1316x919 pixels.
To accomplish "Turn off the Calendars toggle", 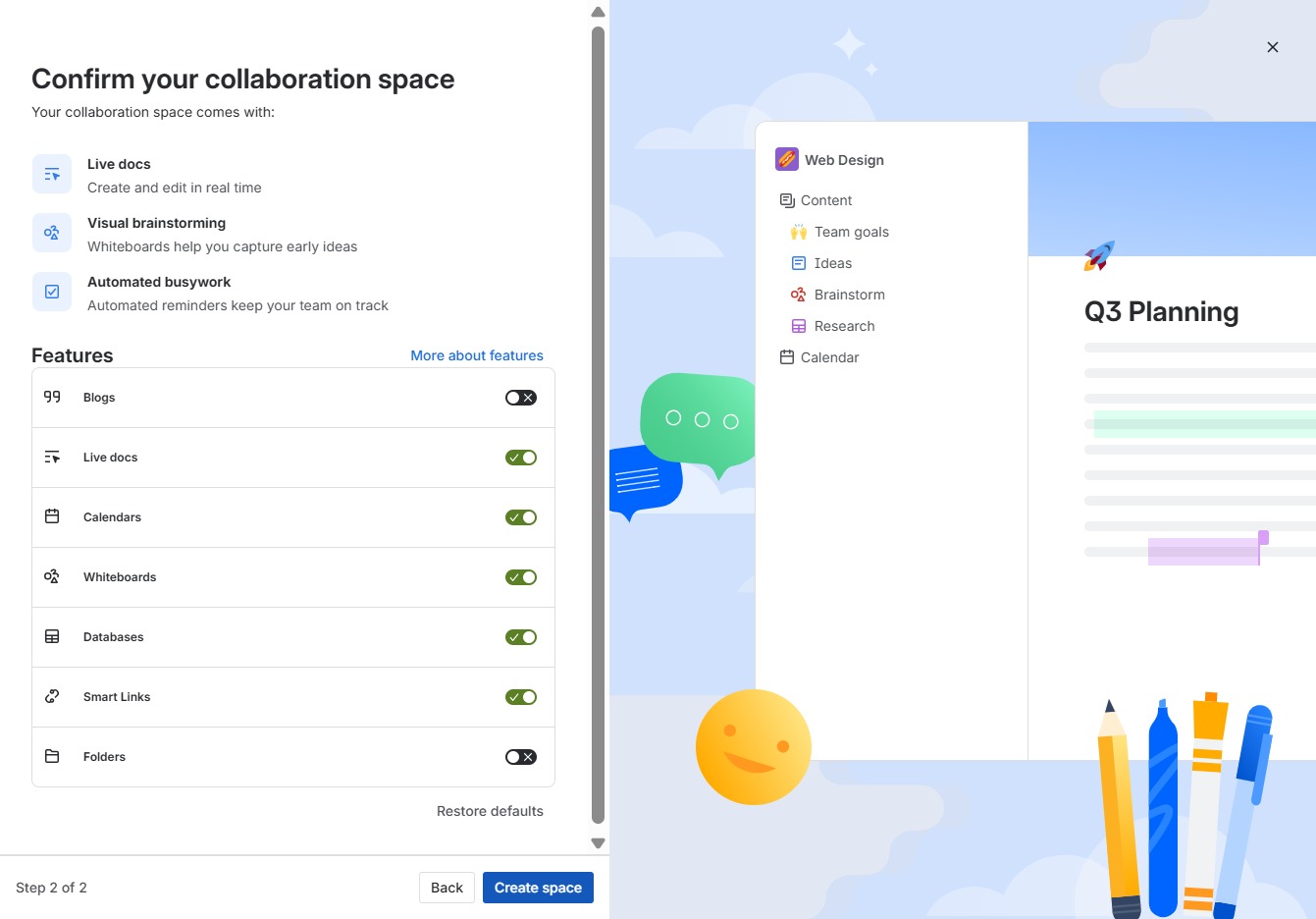I will click(x=521, y=517).
